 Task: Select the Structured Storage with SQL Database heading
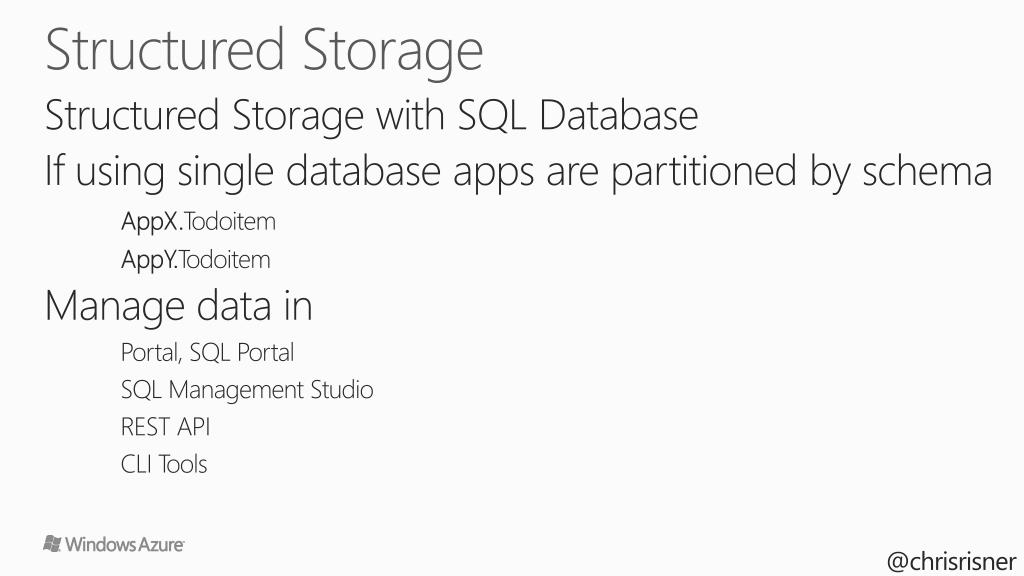(x=372, y=116)
